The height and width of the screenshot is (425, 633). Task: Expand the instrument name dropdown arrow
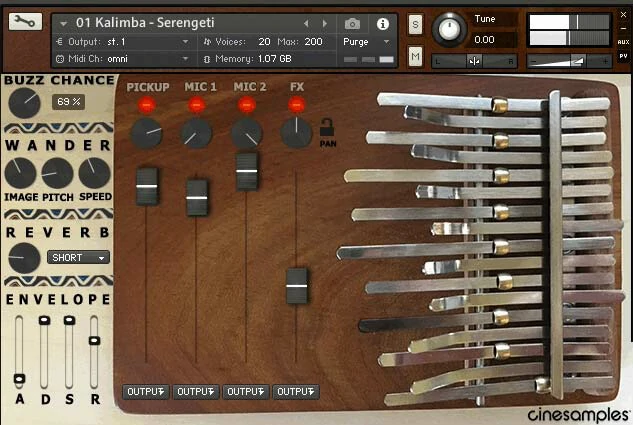[x=63, y=24]
